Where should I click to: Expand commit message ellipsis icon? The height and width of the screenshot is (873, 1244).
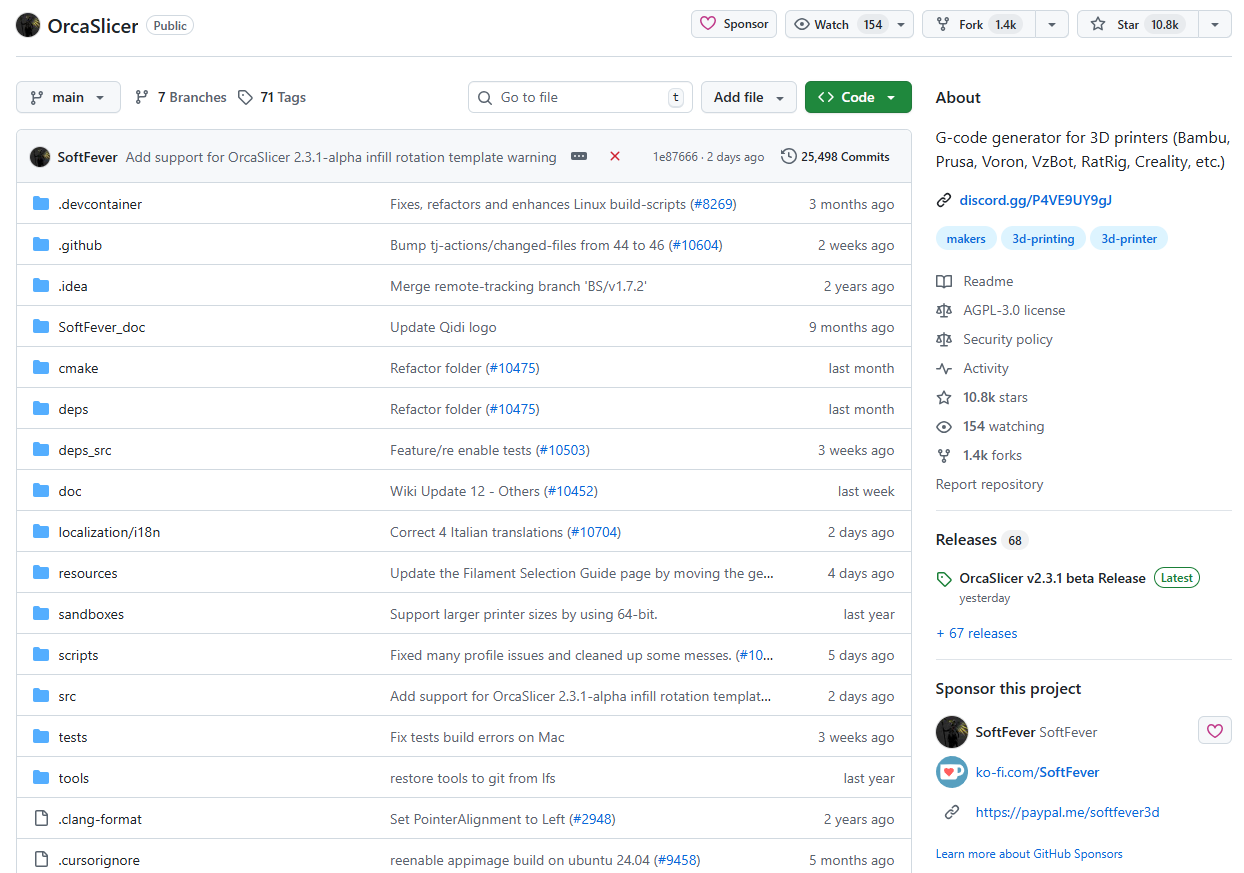pyautogui.click(x=579, y=156)
